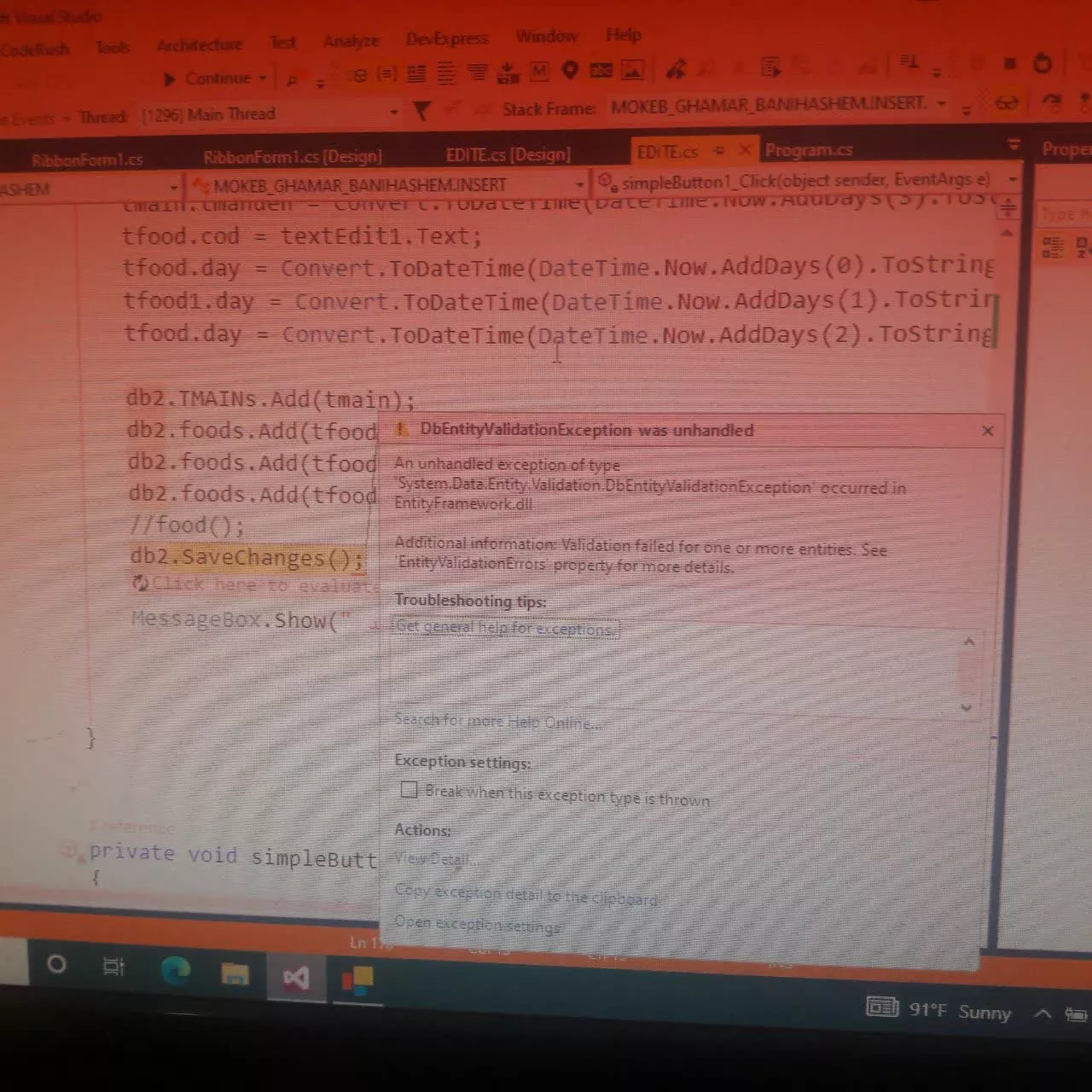The height and width of the screenshot is (1092, 1092).
Task: Switch to EDITE.cs [Design] tab
Action: tap(508, 154)
